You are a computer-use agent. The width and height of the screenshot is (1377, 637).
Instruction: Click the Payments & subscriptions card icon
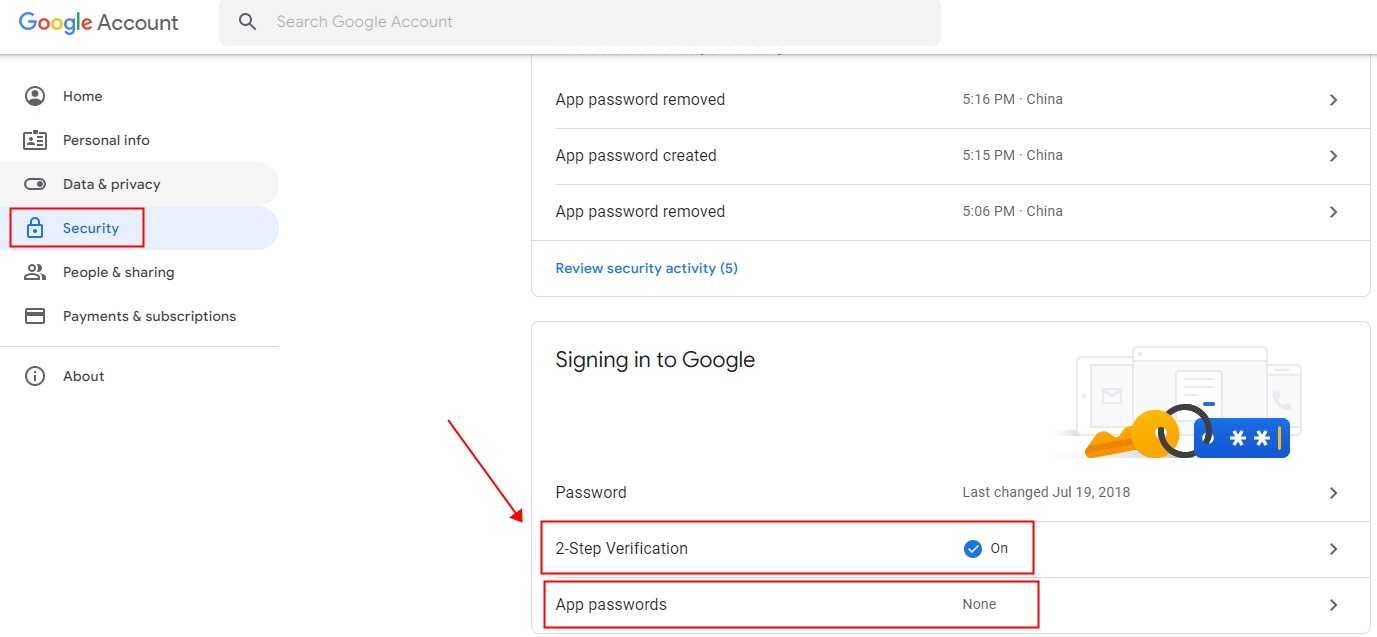click(35, 316)
